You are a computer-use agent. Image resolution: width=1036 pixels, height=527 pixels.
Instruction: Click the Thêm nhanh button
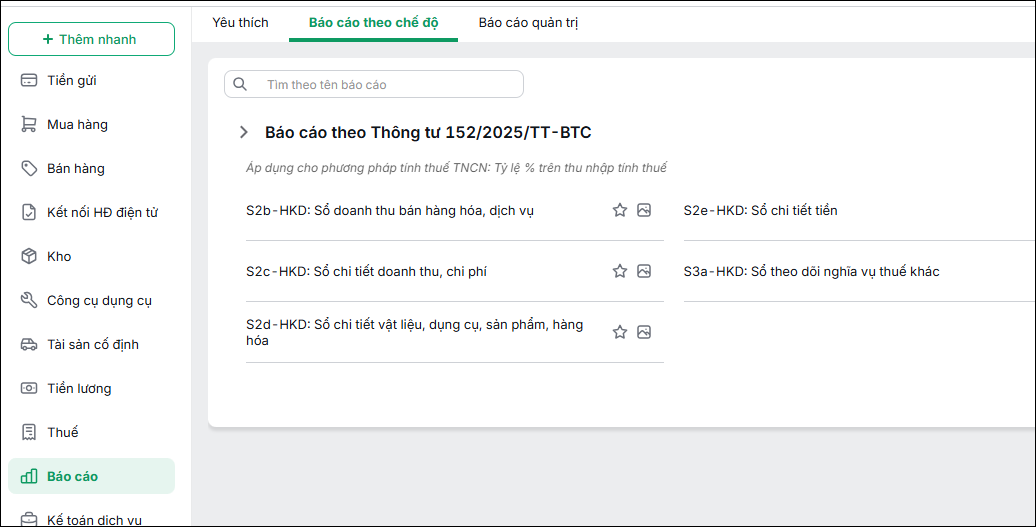pos(91,39)
